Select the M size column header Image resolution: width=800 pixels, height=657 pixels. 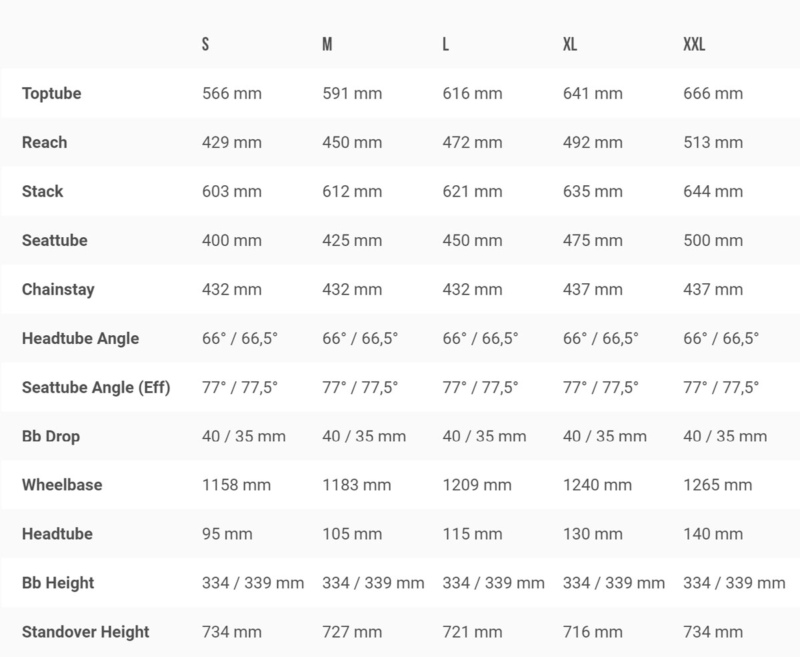327,46
